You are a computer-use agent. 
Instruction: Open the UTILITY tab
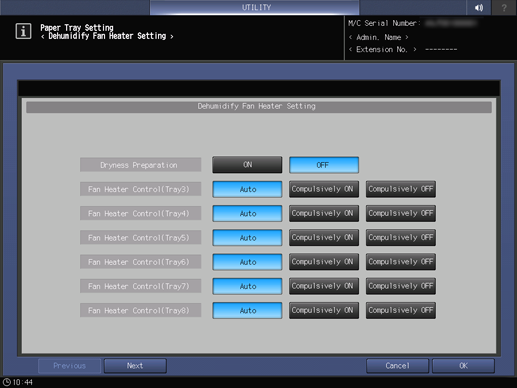(255, 7)
